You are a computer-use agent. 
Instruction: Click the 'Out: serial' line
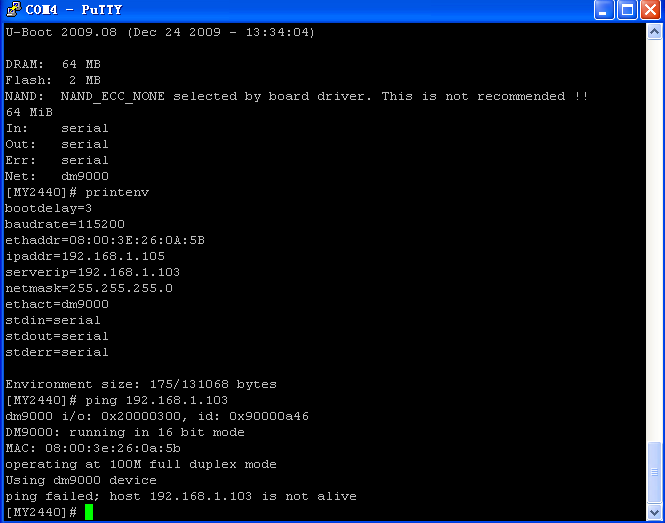(x=57, y=145)
